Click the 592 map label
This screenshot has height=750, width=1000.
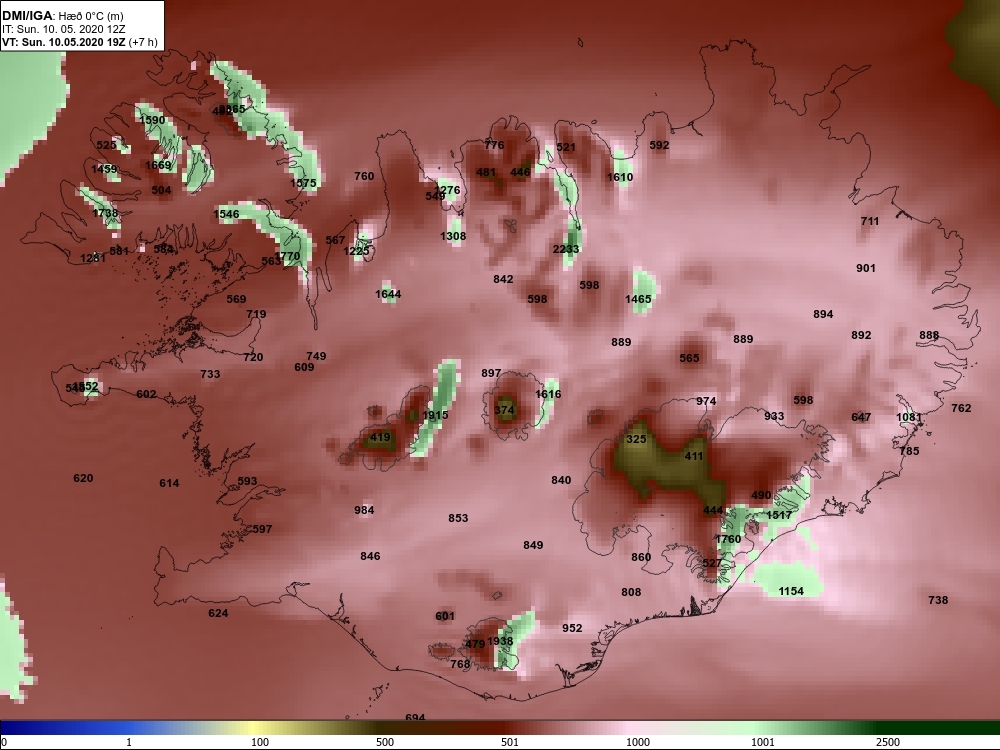click(x=659, y=145)
